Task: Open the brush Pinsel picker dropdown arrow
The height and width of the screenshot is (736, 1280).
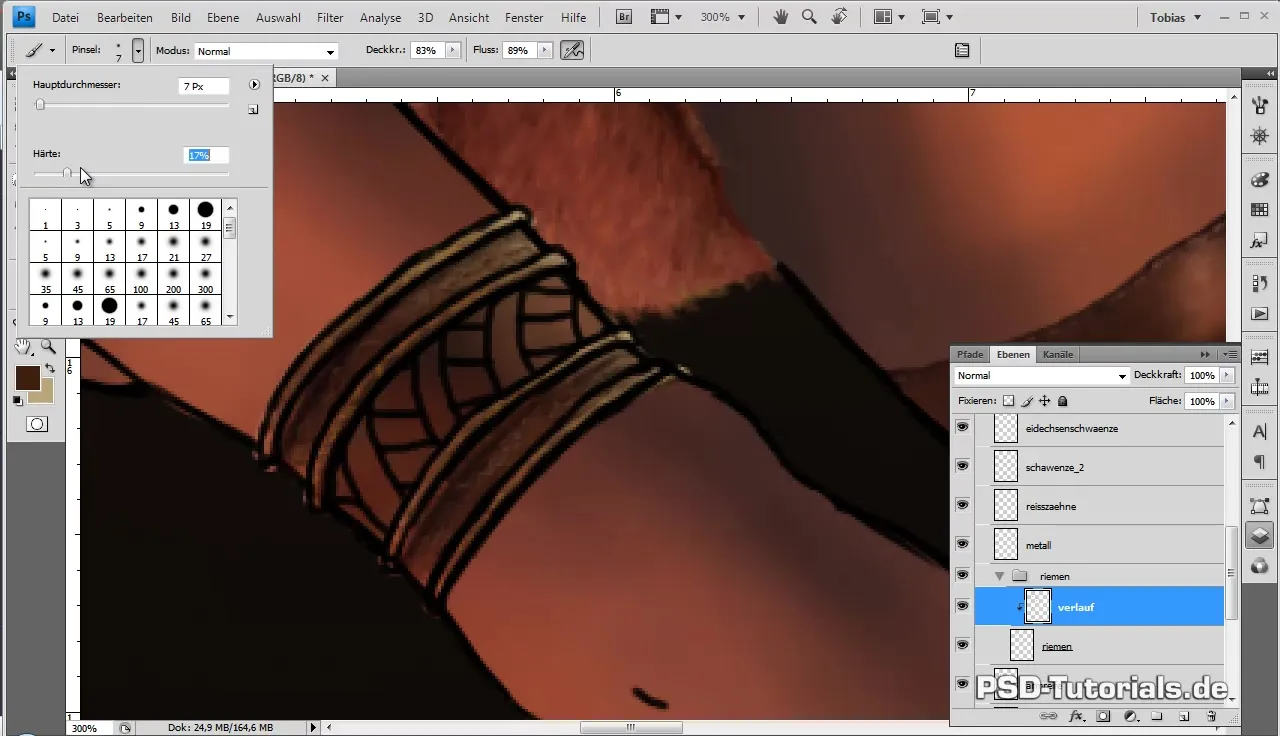Action: 138,50
